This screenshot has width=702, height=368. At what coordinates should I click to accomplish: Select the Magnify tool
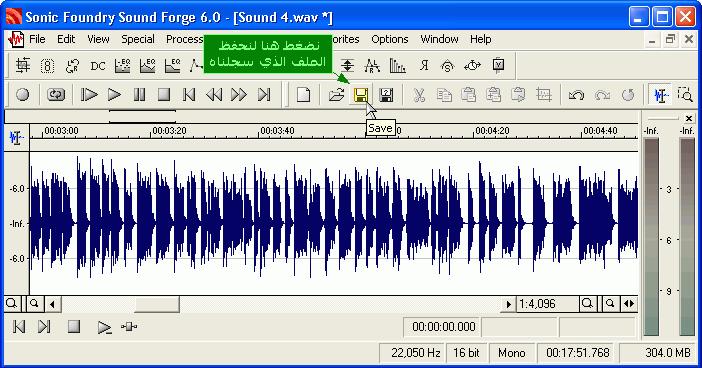[x=685, y=94]
